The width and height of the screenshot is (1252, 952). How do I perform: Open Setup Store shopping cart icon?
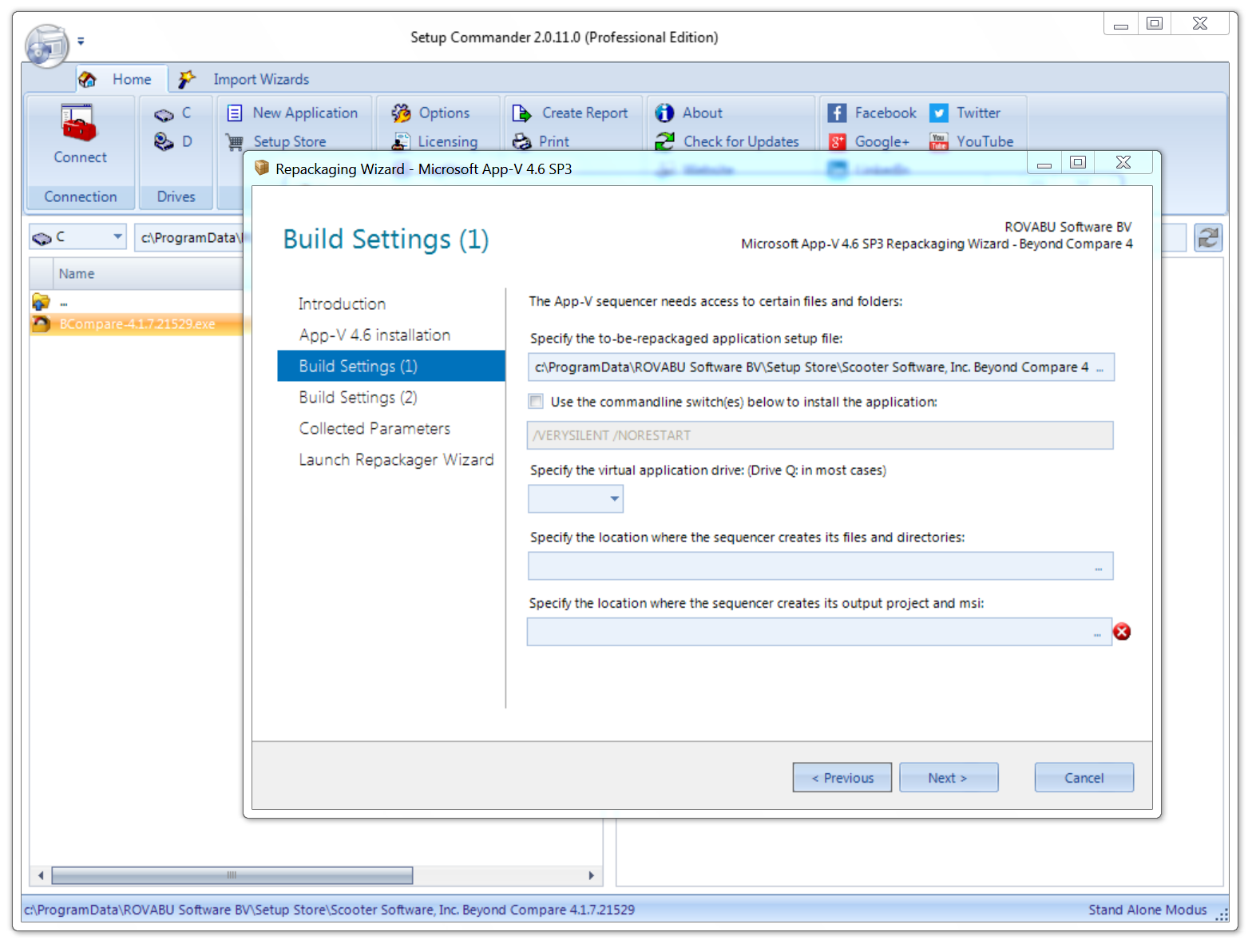(x=235, y=142)
